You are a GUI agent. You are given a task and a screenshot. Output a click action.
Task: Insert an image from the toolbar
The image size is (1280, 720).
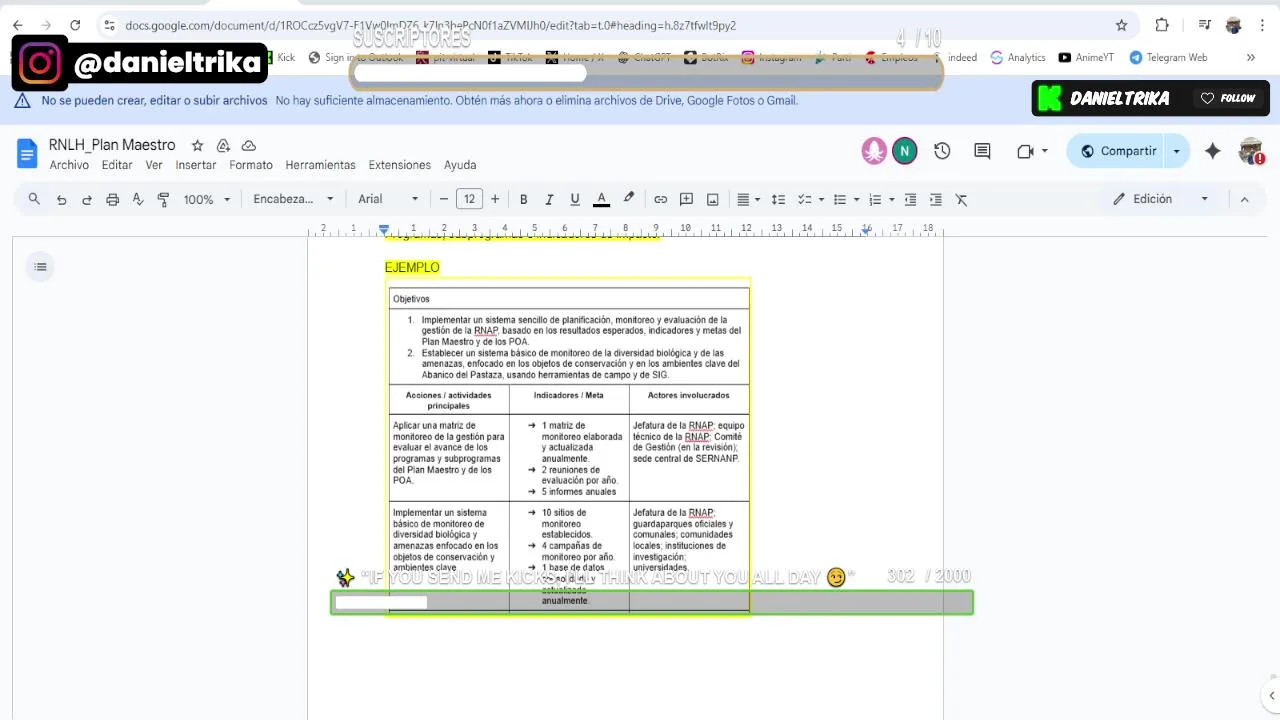click(712, 199)
